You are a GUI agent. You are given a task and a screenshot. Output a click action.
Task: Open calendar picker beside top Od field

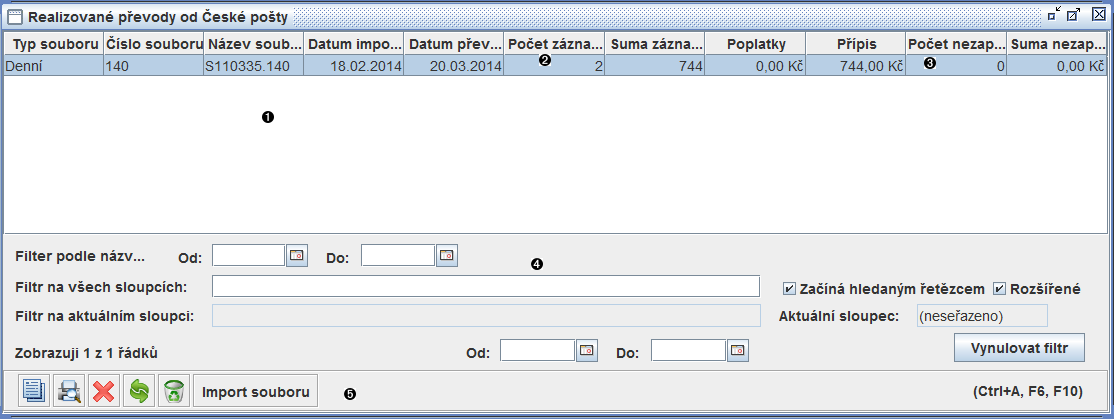[297, 256]
